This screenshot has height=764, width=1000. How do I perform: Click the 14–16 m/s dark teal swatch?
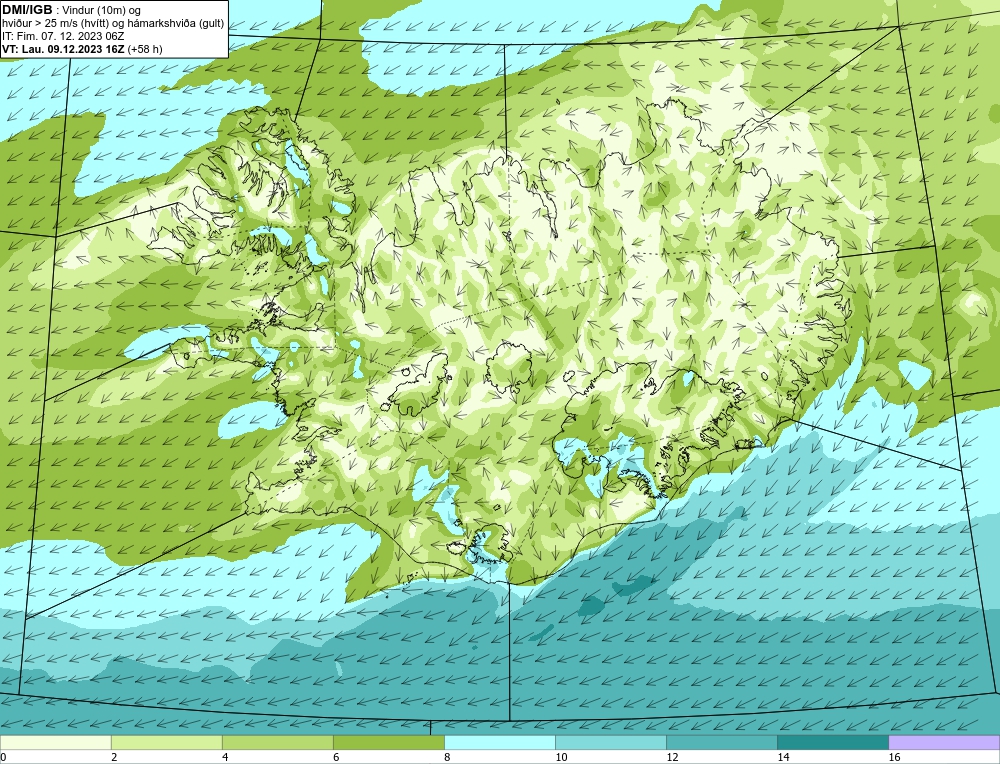tap(832, 742)
